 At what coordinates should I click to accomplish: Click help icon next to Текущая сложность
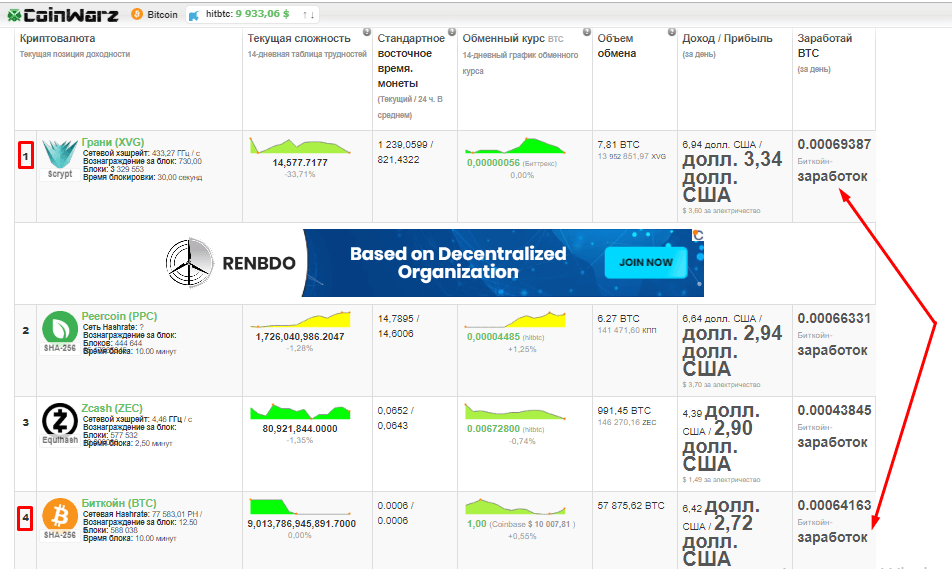(367, 32)
